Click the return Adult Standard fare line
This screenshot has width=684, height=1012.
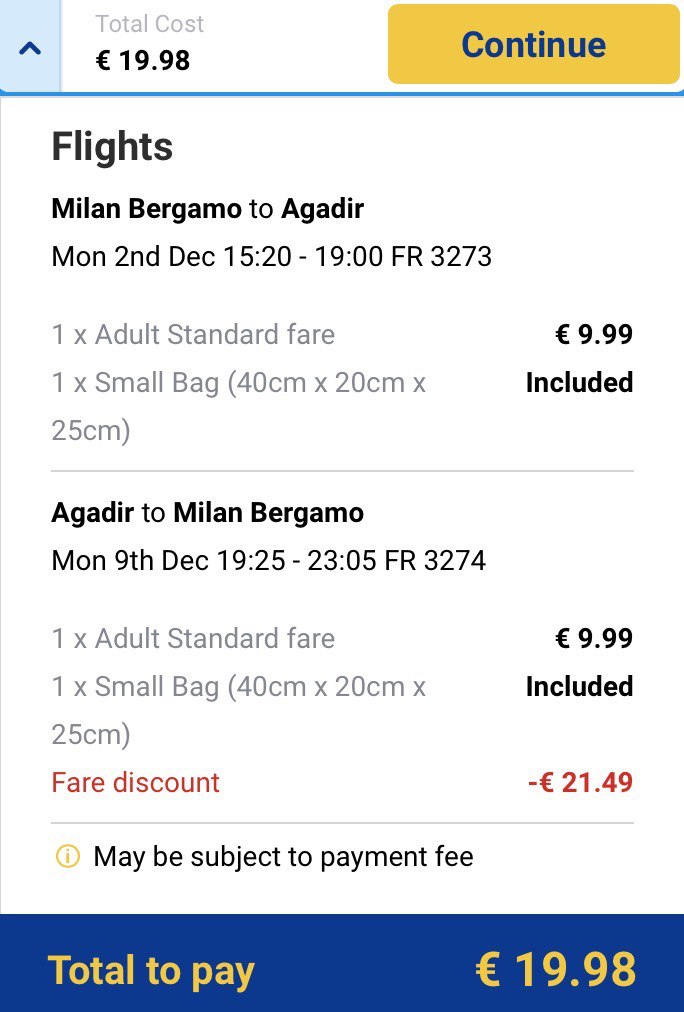[193, 638]
